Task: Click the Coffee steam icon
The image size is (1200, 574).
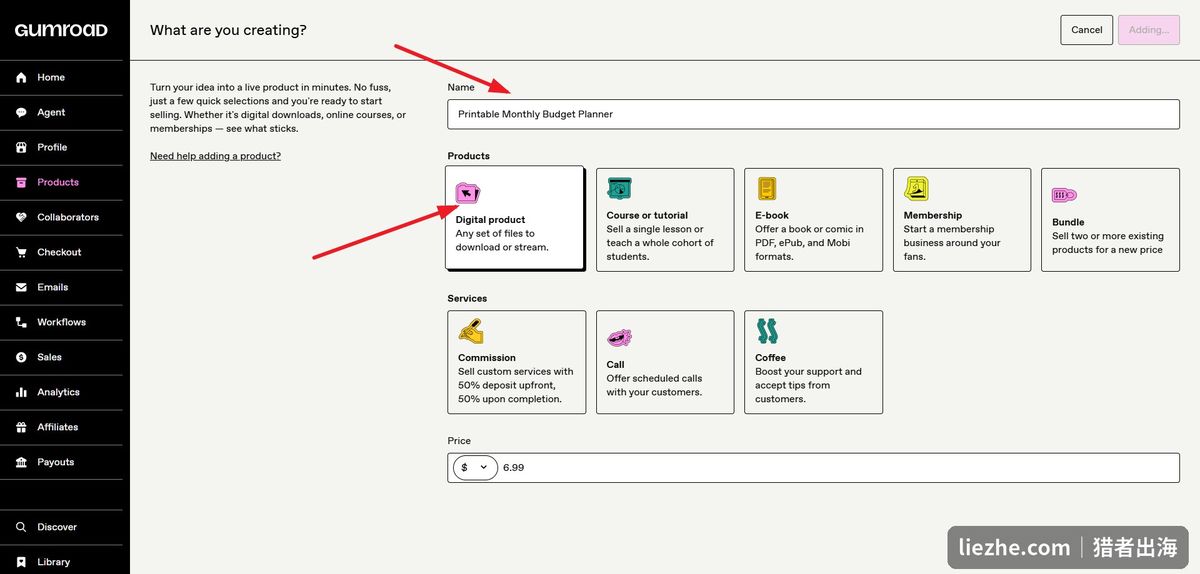Action: click(x=767, y=331)
